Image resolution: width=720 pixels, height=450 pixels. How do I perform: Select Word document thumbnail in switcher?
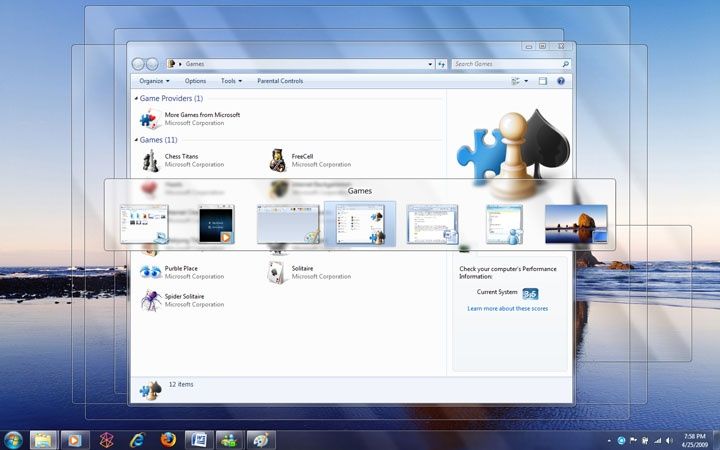point(432,224)
